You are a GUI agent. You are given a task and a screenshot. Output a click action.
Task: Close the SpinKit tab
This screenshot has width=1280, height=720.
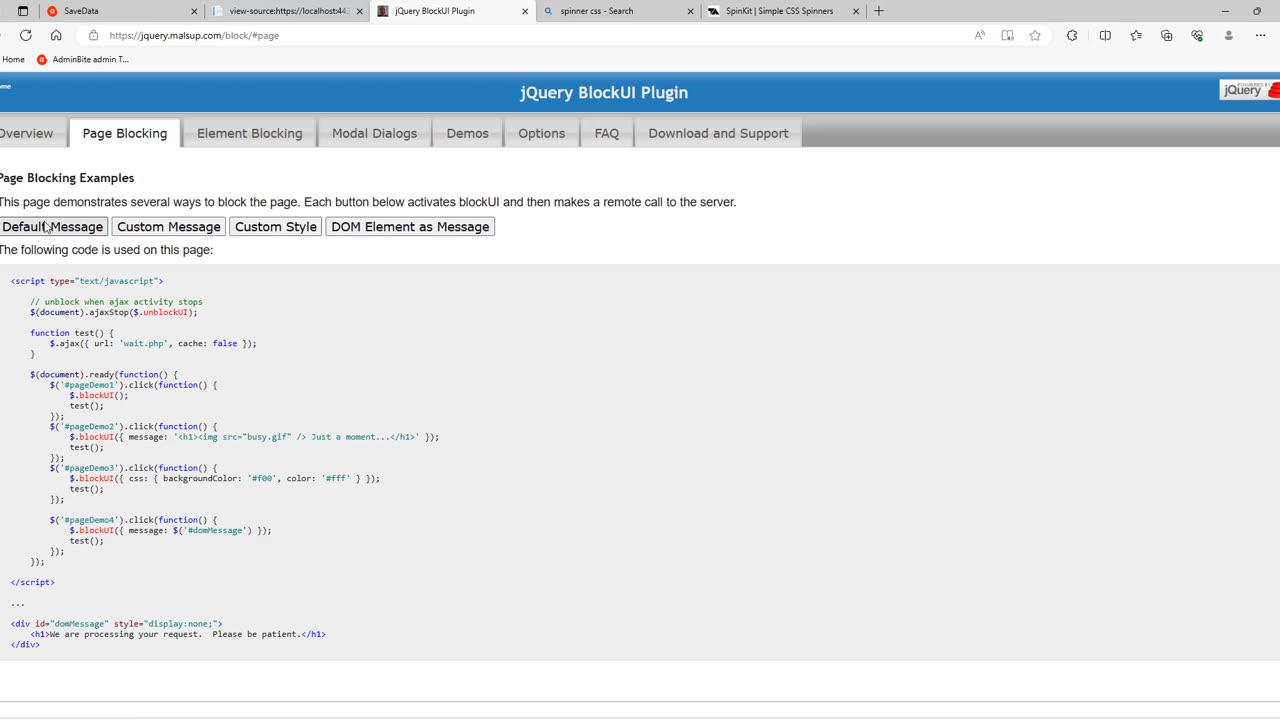coord(856,11)
